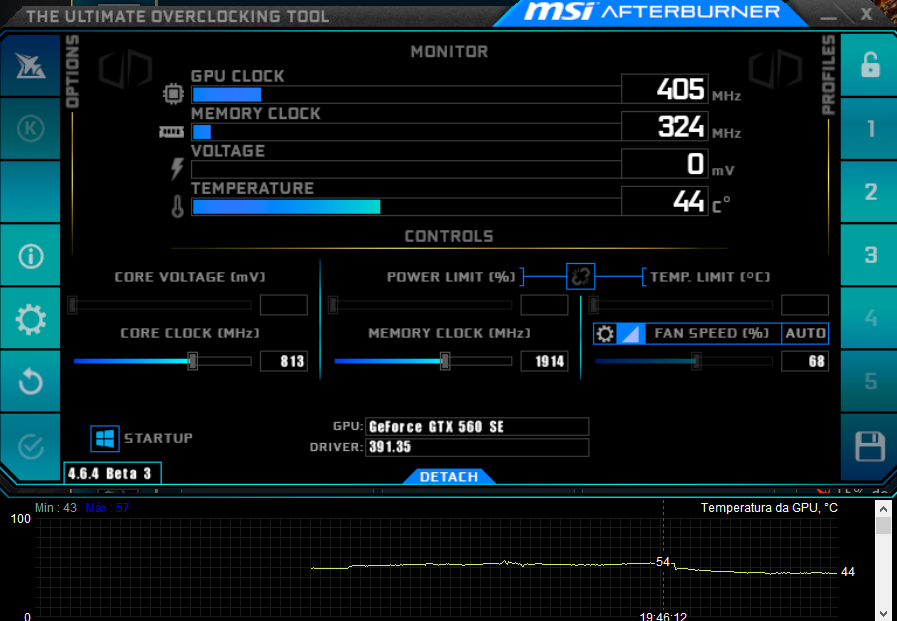This screenshot has width=897, height=621.
Task: Toggle user-defined fan curve triangle icon
Action: coord(630,333)
